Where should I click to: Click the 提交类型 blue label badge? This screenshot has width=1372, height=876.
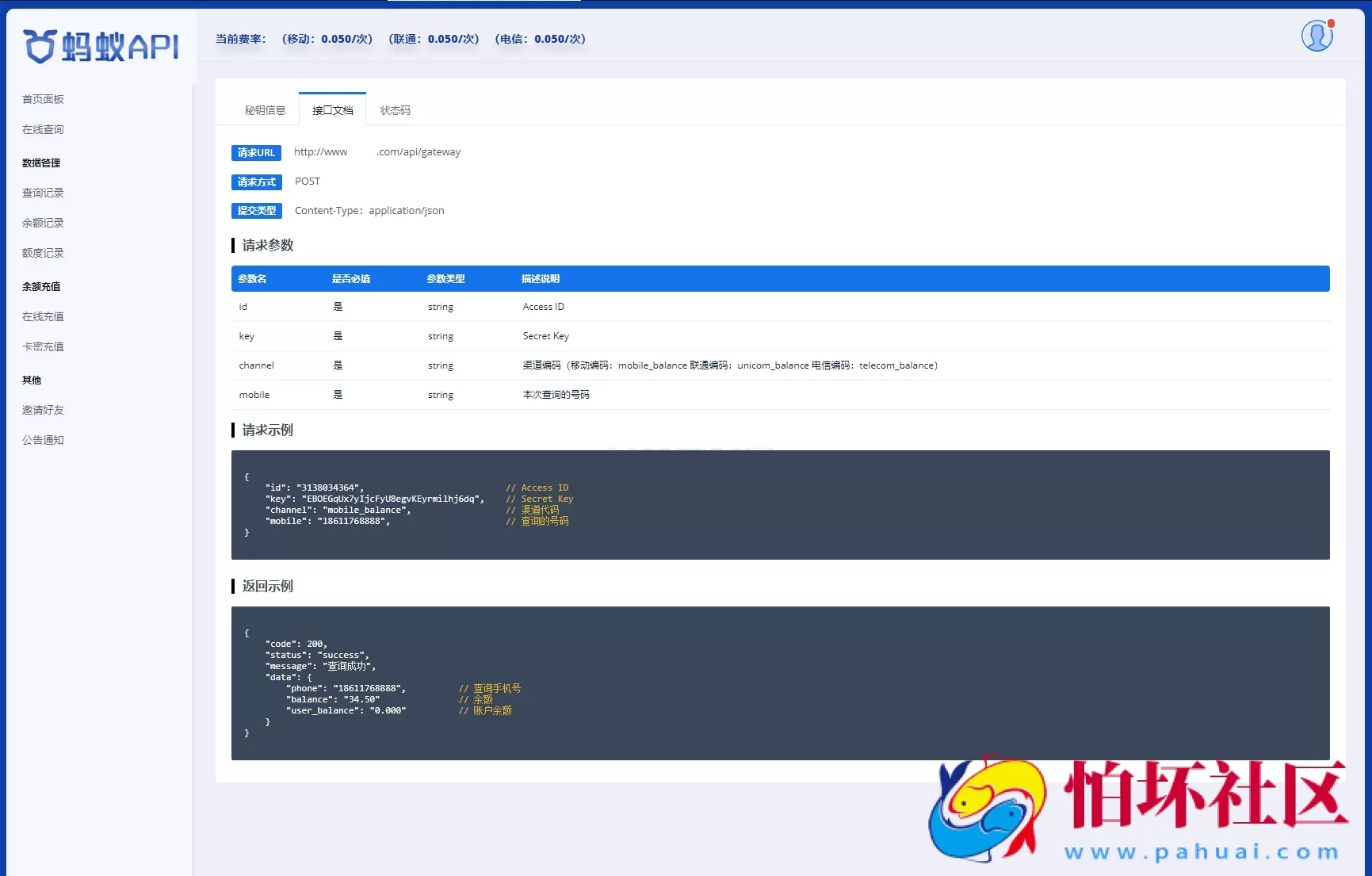click(x=256, y=210)
